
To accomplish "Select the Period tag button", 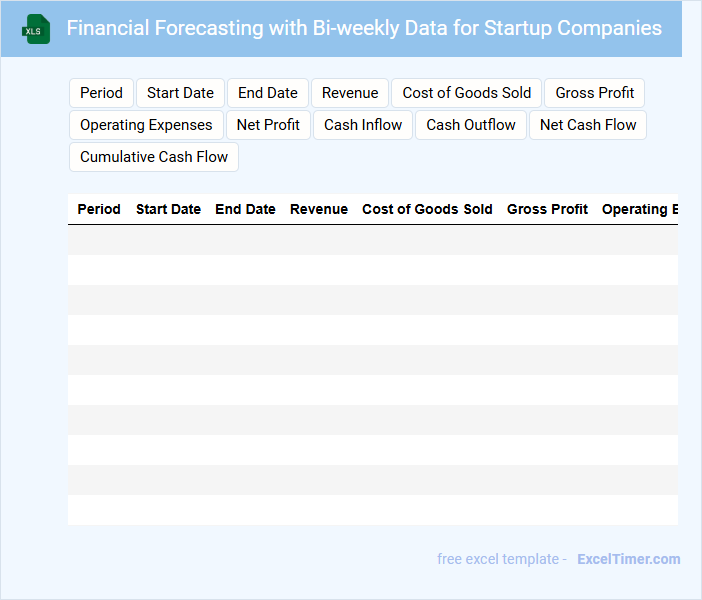I will click(101, 93).
